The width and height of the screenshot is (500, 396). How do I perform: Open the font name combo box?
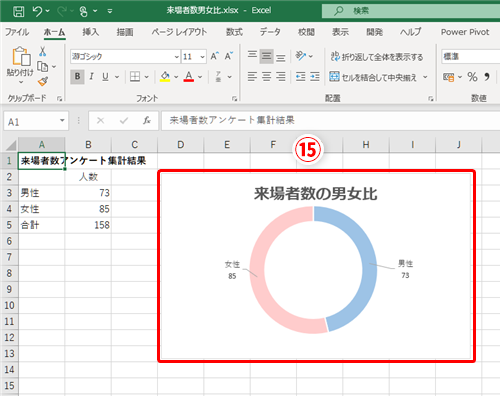click(125, 57)
